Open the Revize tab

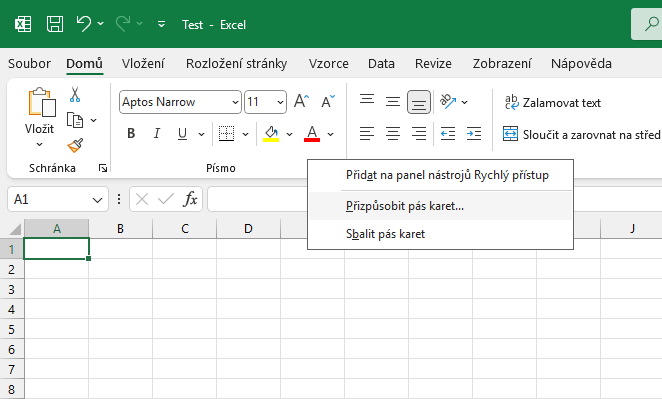coord(433,63)
